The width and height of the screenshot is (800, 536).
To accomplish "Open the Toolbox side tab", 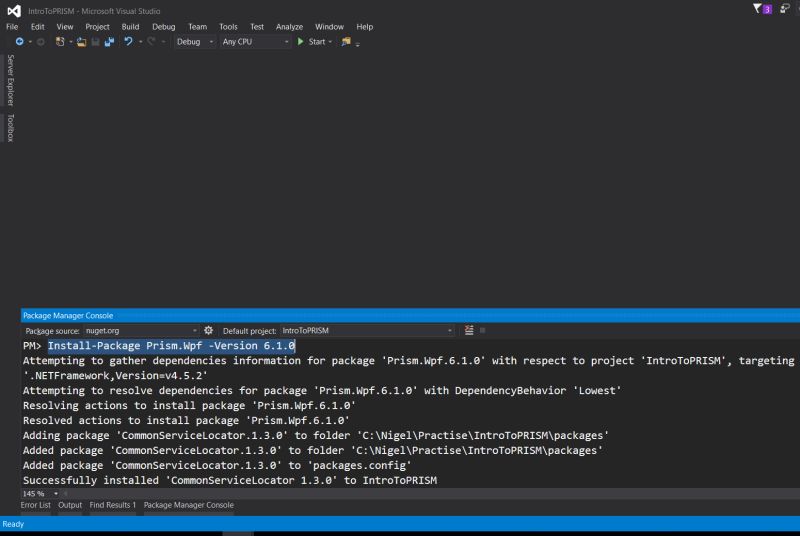I will point(10,128).
